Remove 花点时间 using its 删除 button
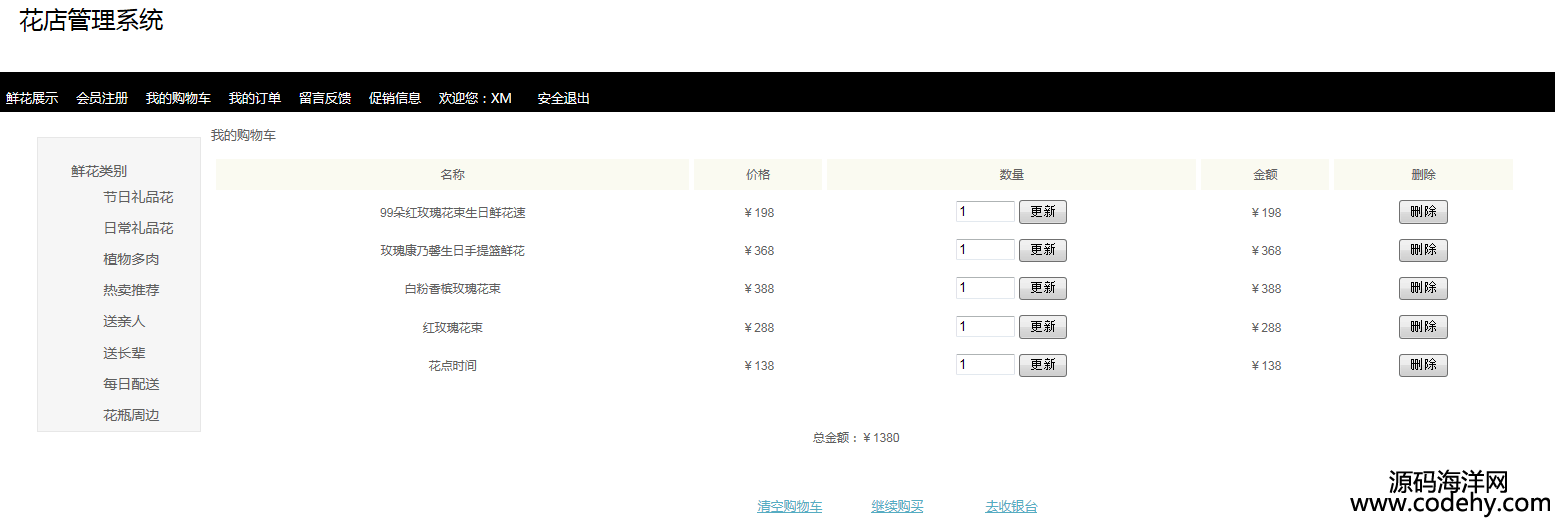The width and height of the screenshot is (1555, 523). 1422,365
